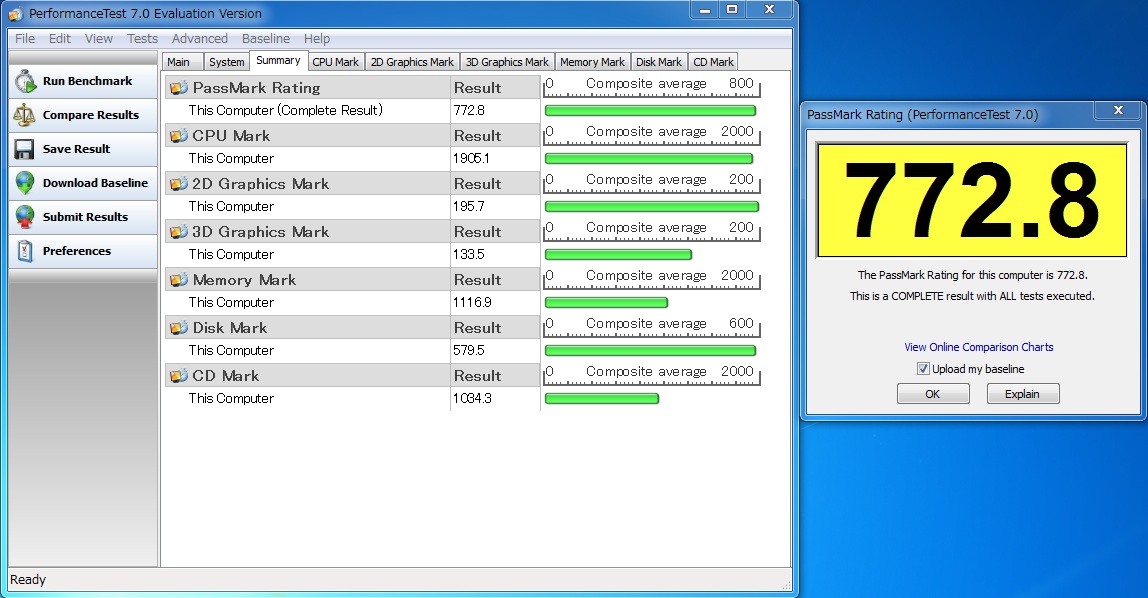Click Preferences in the sidebar
Screen dimensions: 1148x598
[x=83, y=251]
